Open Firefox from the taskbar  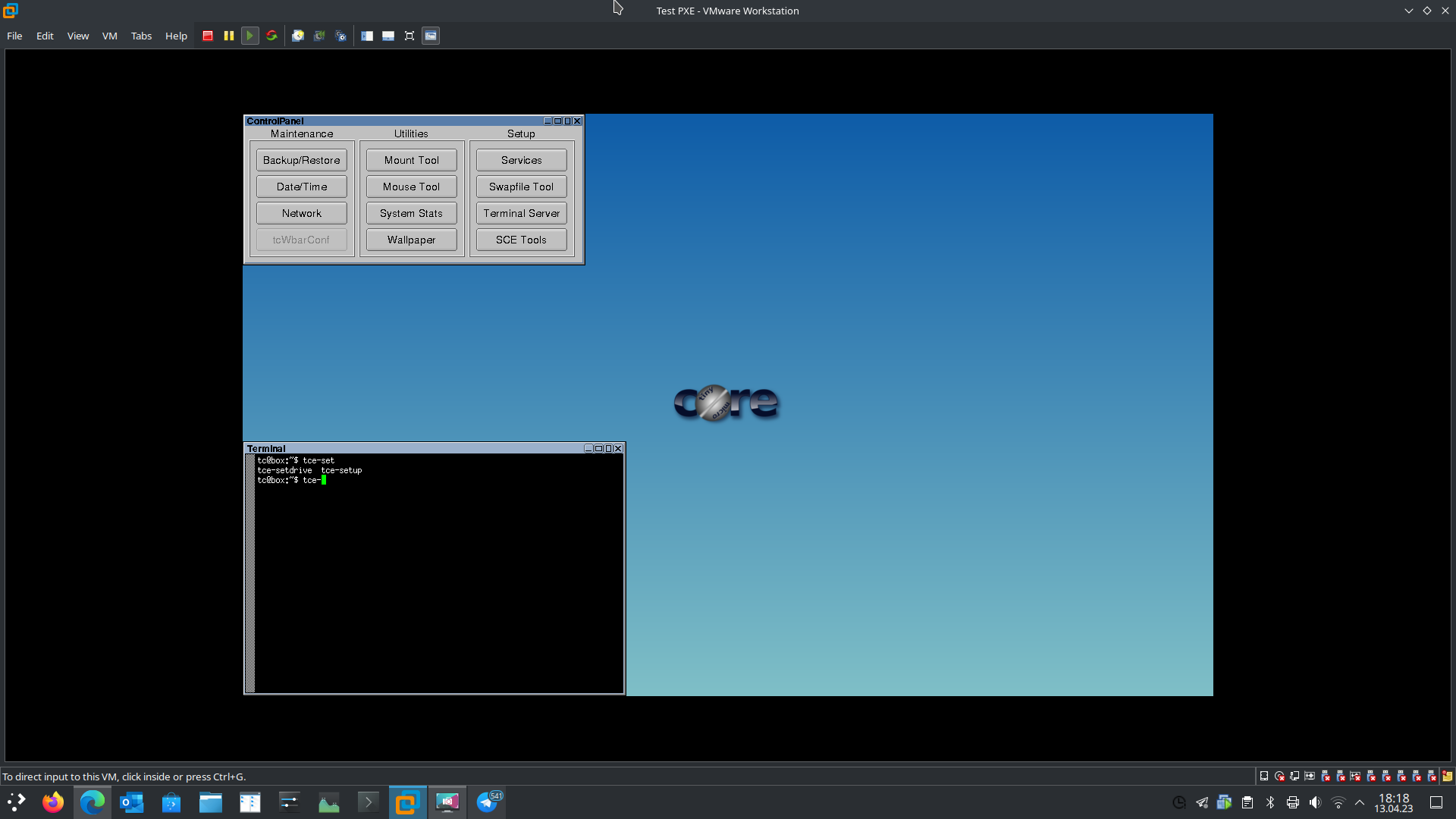(x=52, y=802)
